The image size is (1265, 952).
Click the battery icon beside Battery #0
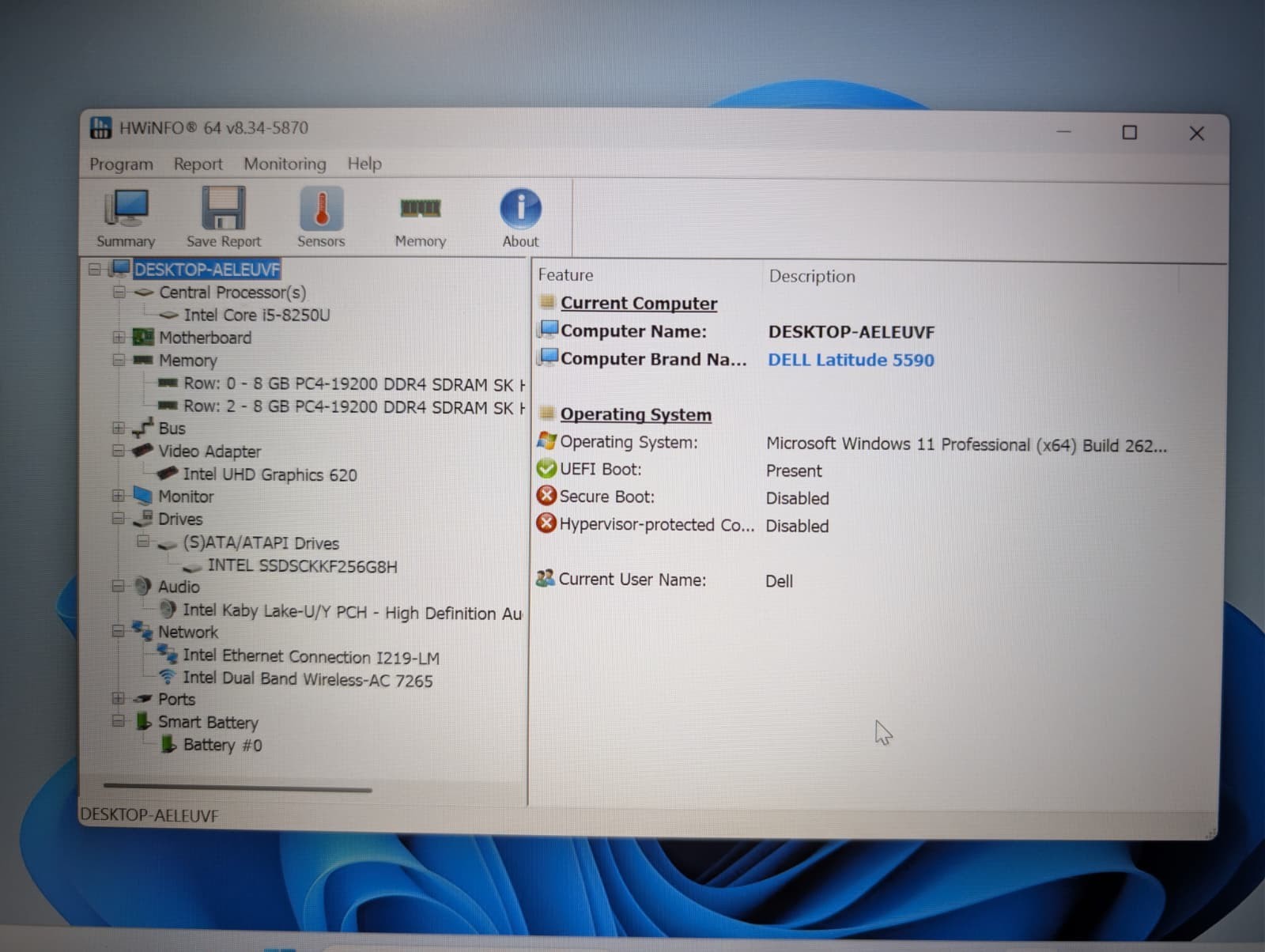[168, 744]
